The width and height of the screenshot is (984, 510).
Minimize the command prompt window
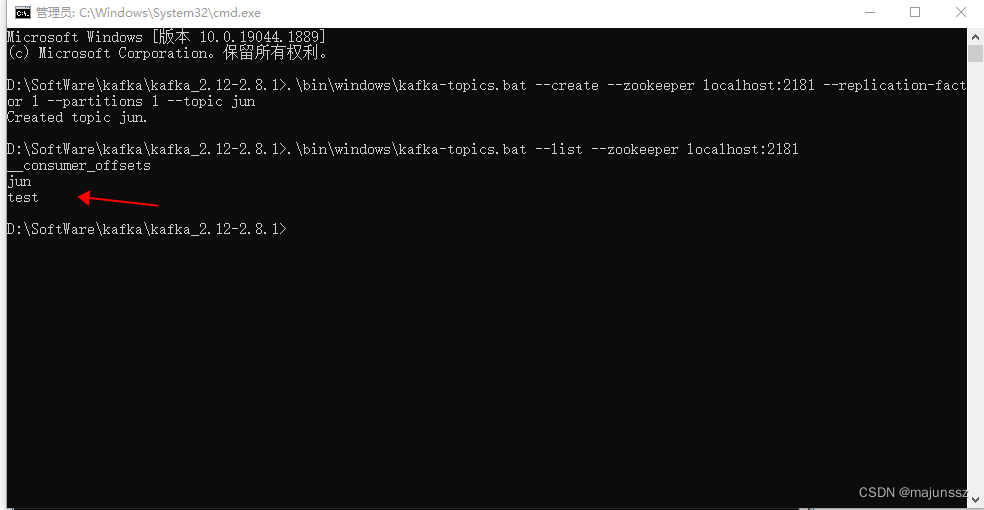coord(870,13)
